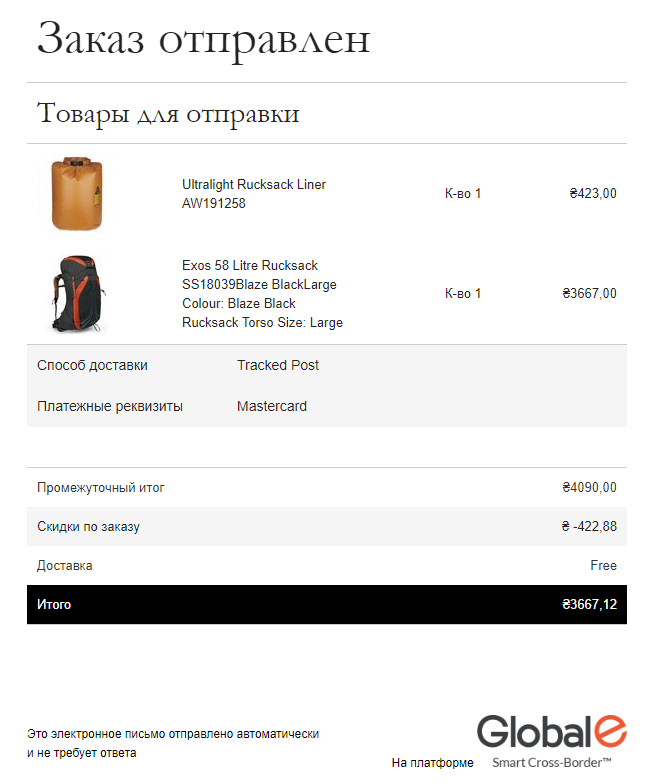Click the Colour: Blaze Black attribute line
649x783 pixels.
pyautogui.click(x=239, y=303)
